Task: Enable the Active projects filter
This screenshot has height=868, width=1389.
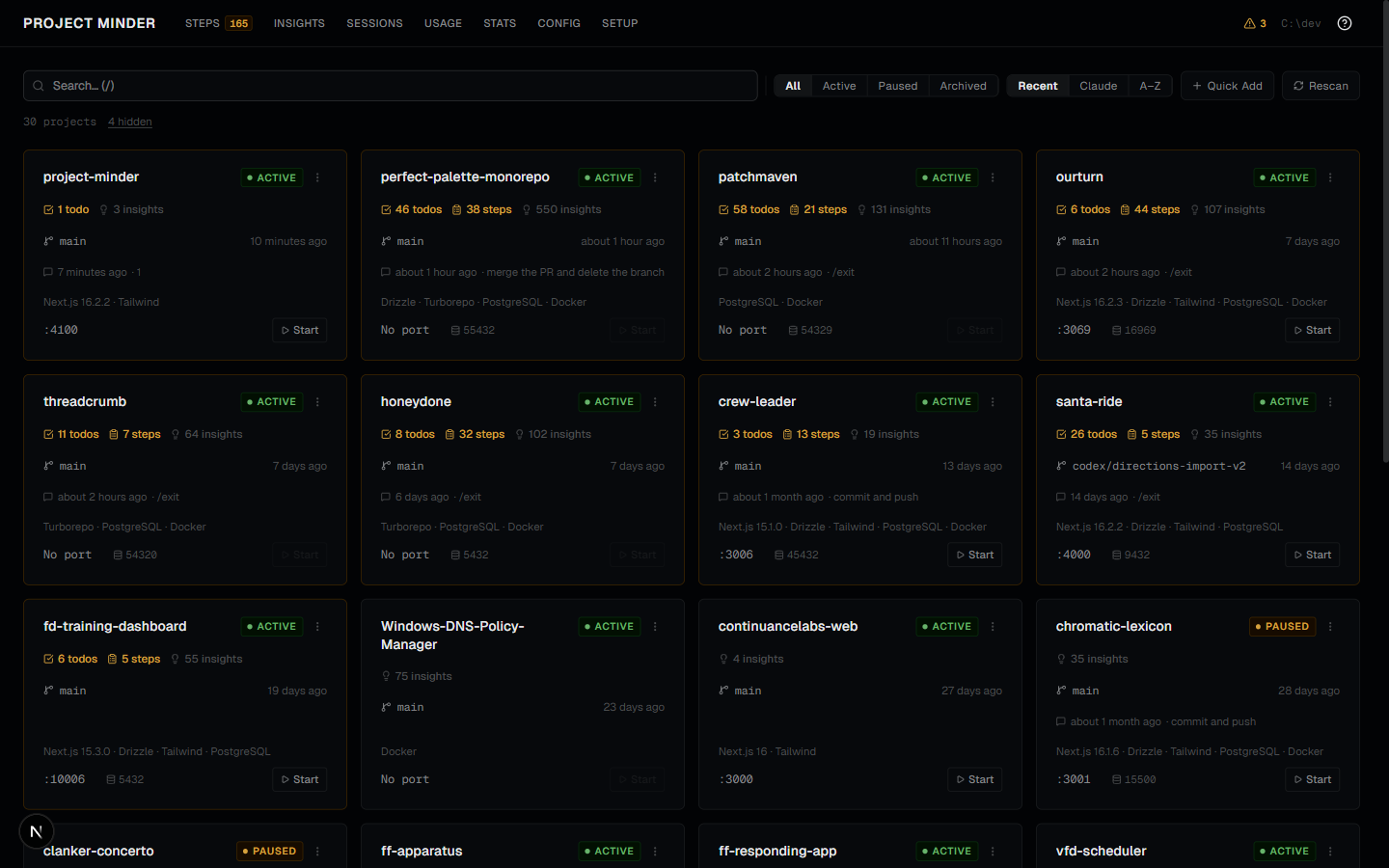Action: 839,85
